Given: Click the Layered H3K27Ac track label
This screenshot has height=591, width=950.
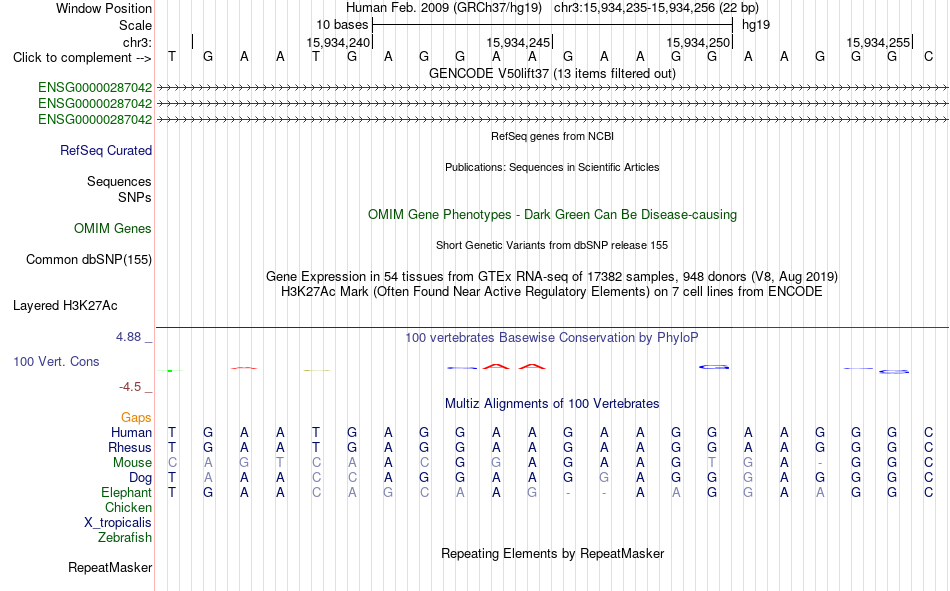Looking at the screenshot, I should pos(65,306).
